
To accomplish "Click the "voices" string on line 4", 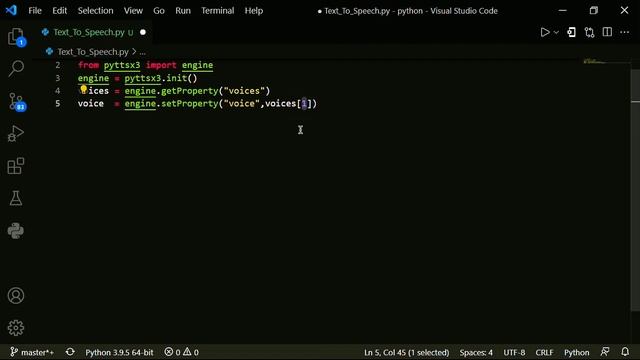I will pyautogui.click(x=244, y=91).
